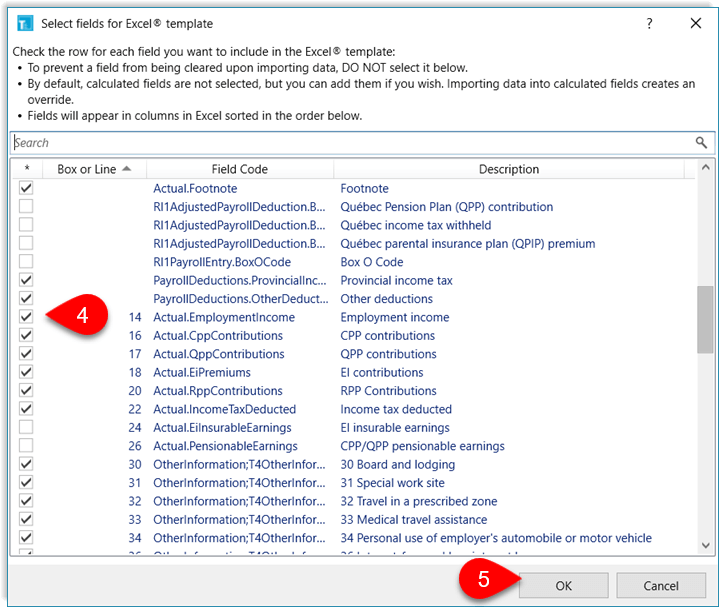Viewport: 719px width, 607px height.
Task: Select the Actual.RppContributions field code
Action: pyautogui.click(x=218, y=391)
